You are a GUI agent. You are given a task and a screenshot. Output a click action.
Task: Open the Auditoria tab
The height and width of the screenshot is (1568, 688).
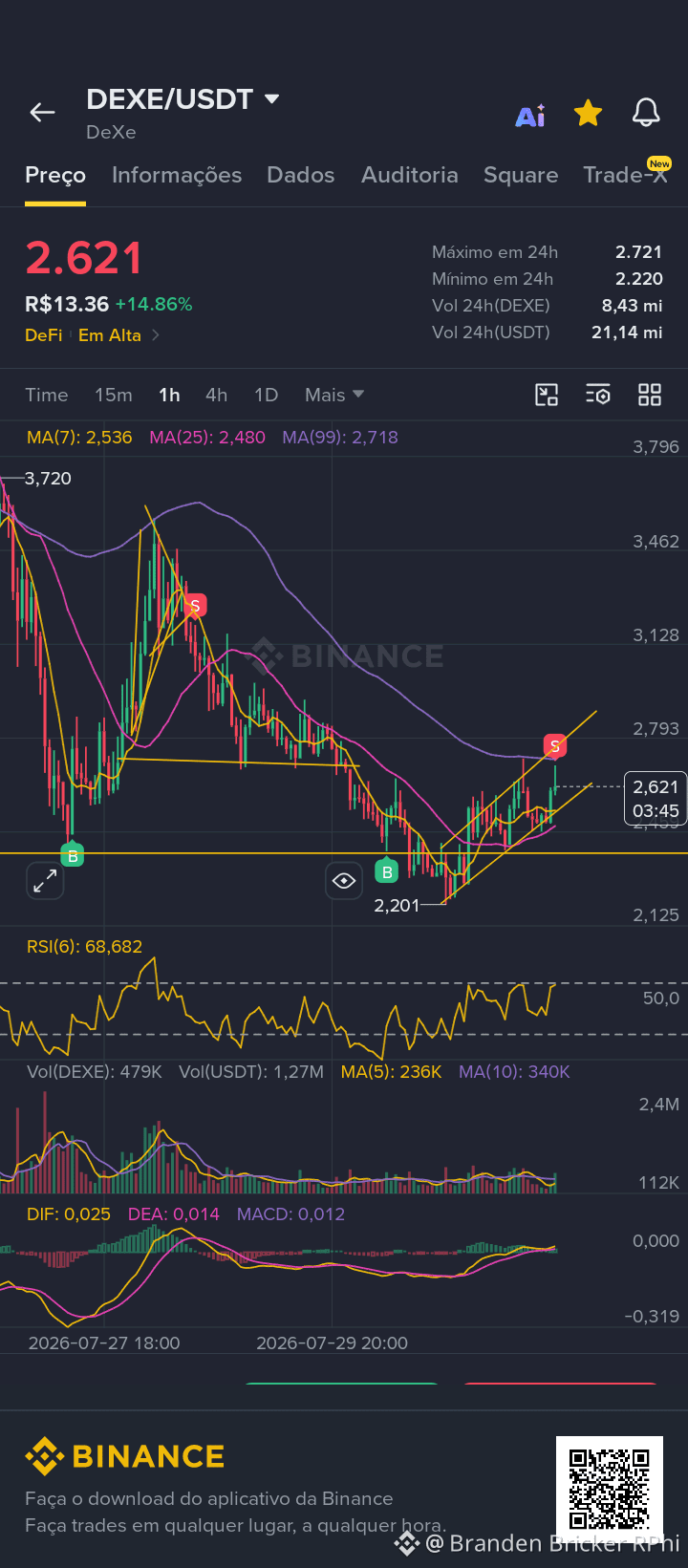click(410, 175)
